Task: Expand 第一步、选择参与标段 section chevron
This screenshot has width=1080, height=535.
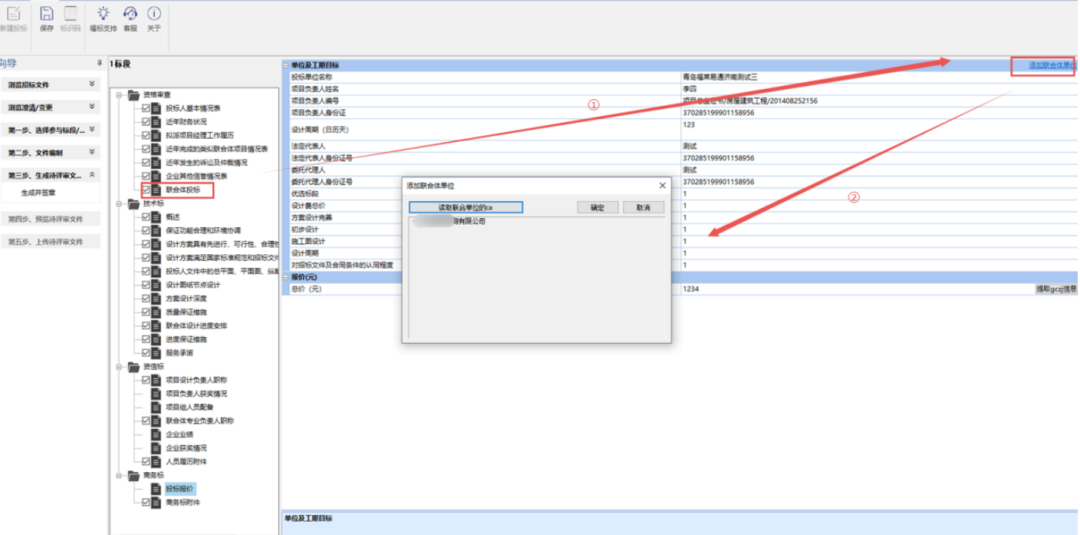Action: coord(92,129)
